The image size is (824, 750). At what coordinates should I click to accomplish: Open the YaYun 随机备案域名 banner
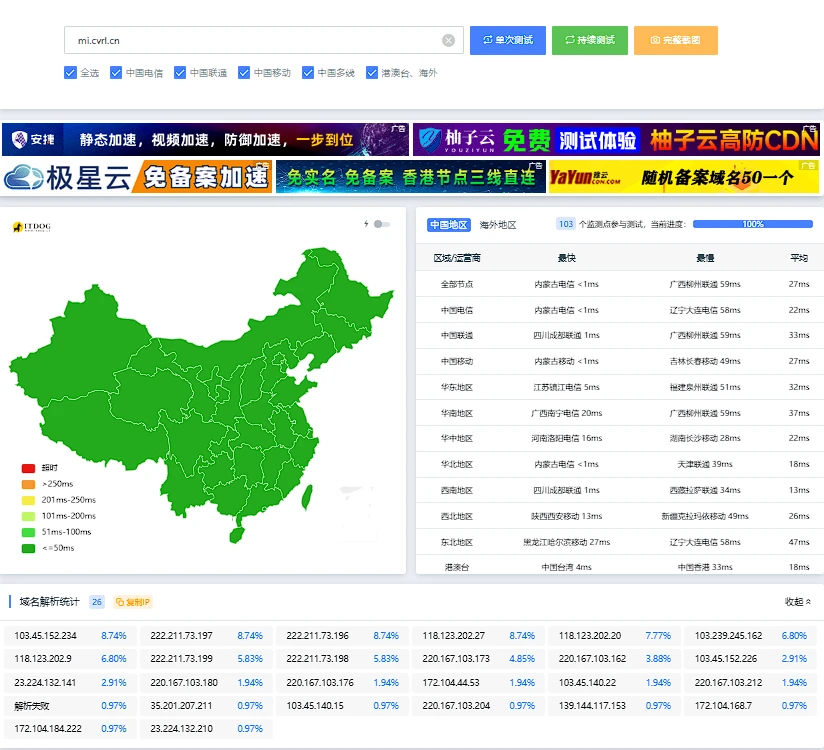[x=683, y=177]
